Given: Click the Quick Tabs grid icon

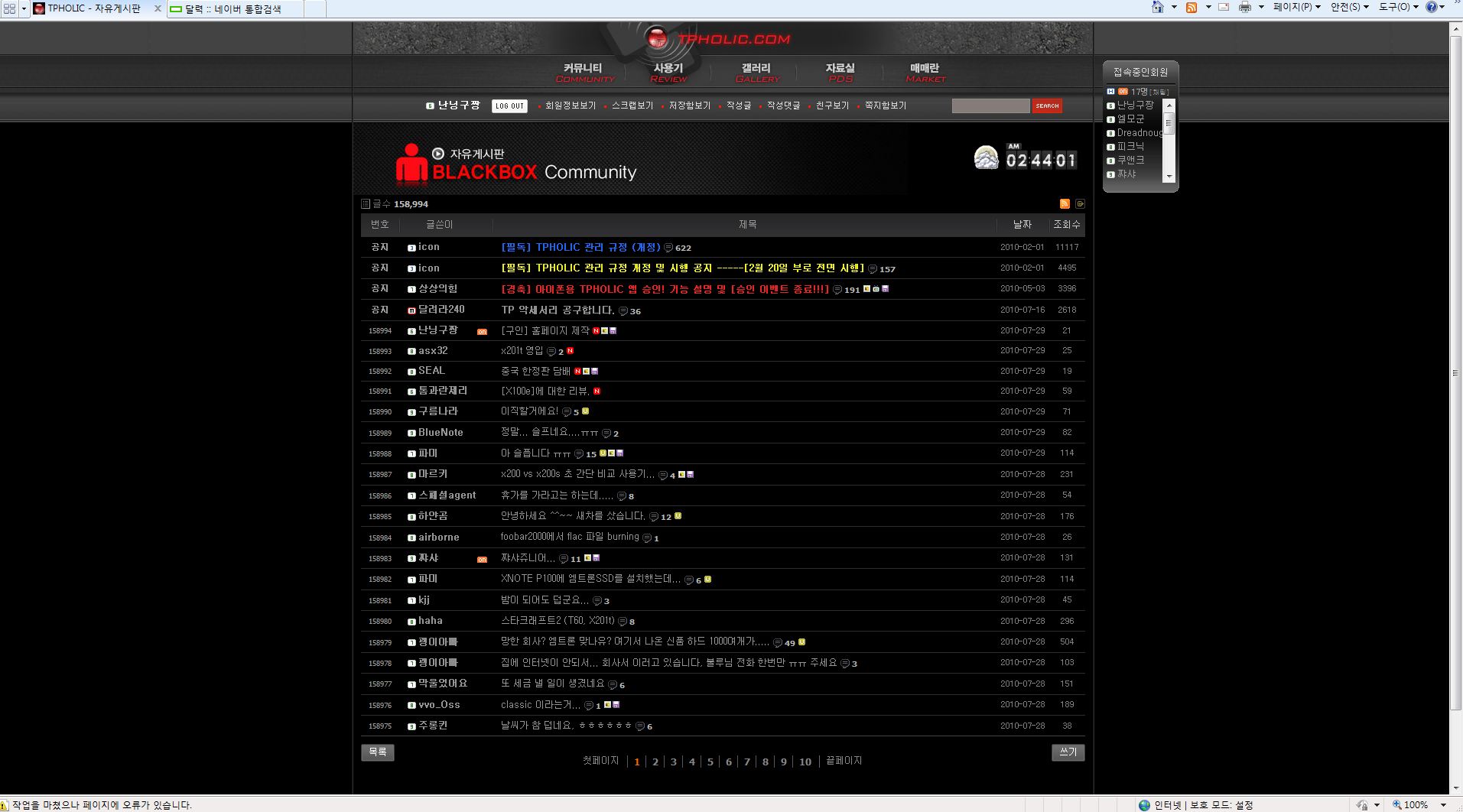Looking at the screenshot, I should click(x=9, y=8).
